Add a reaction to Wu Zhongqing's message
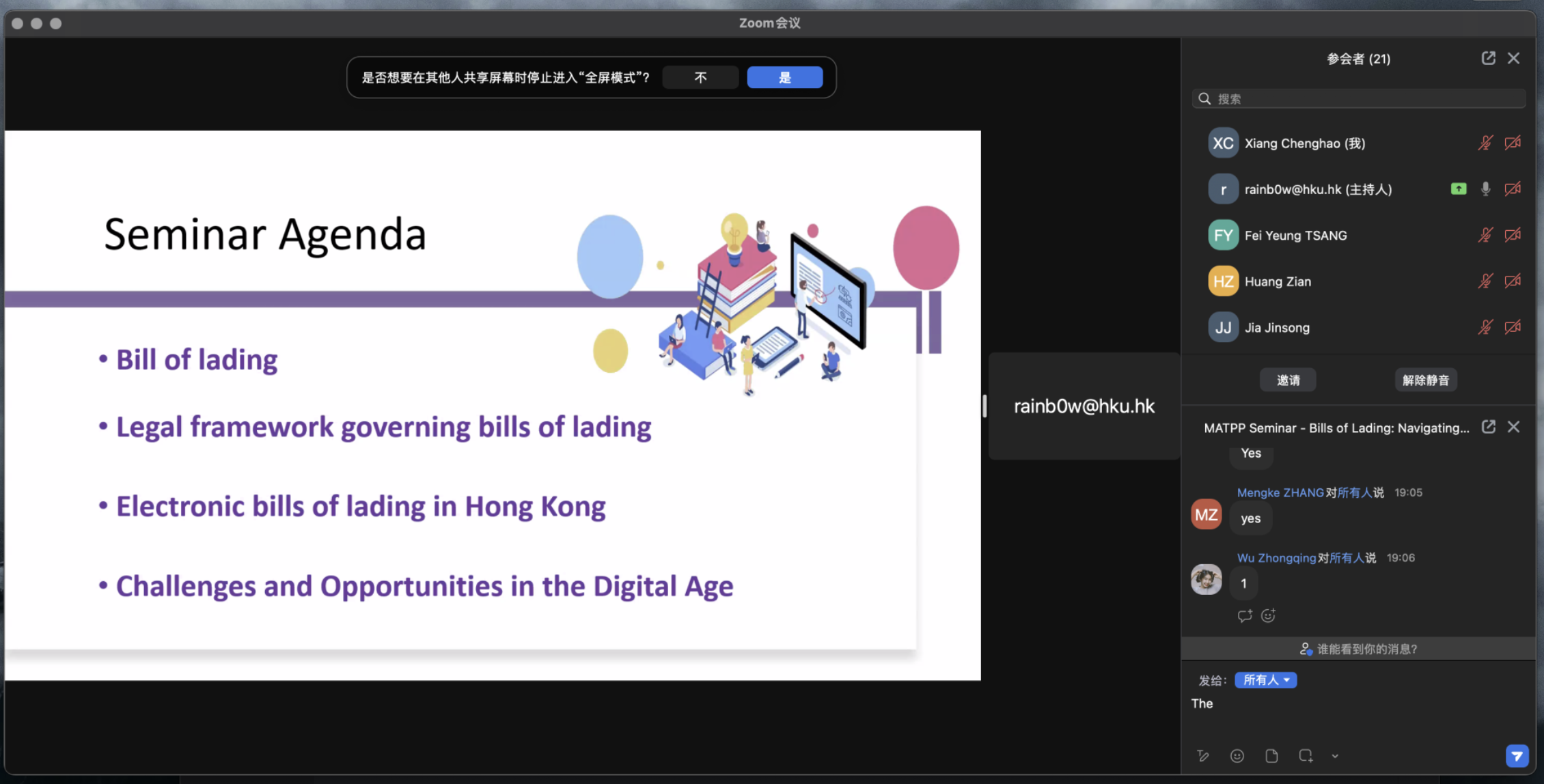Screen dimensions: 1544x784 point(1268,616)
